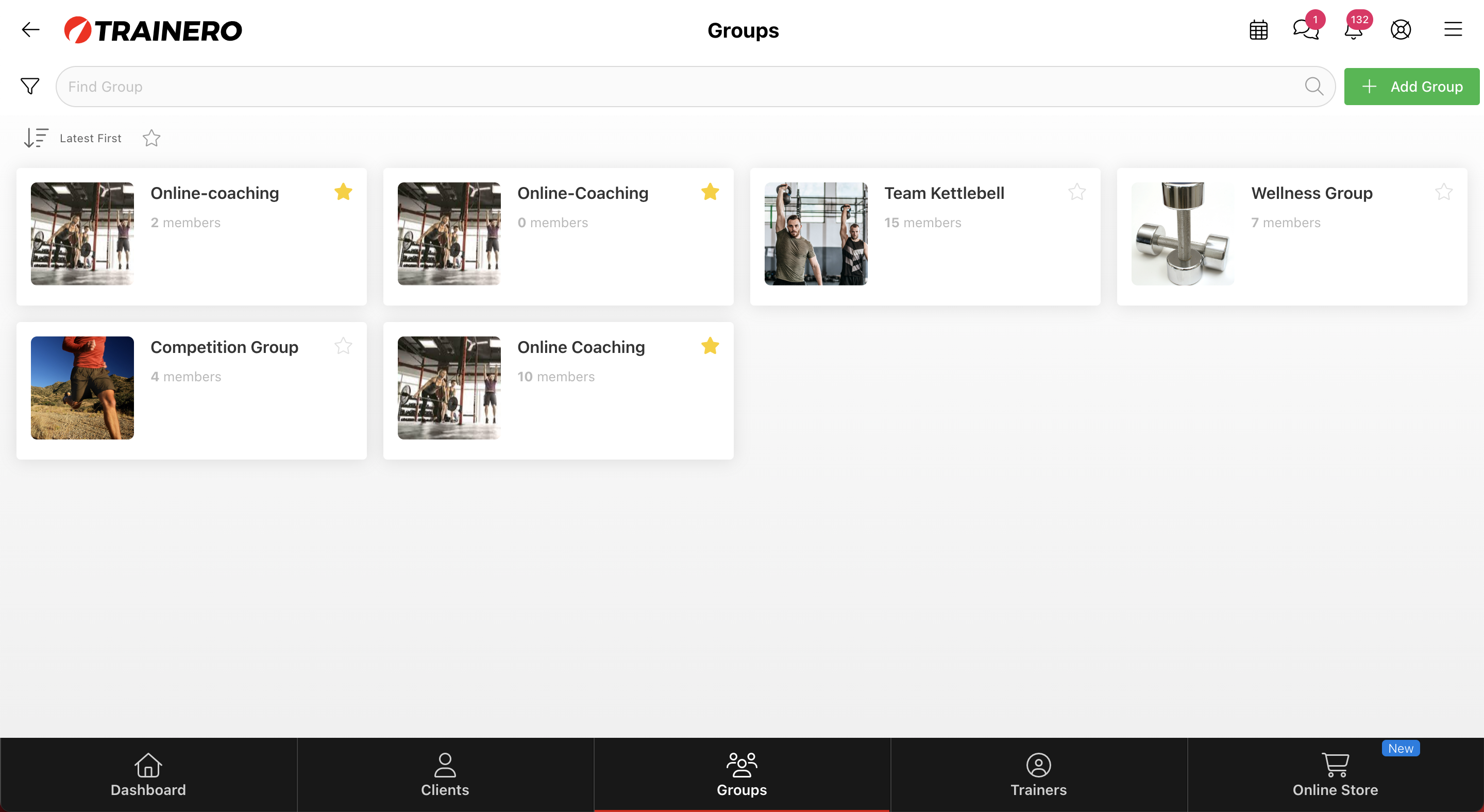The height and width of the screenshot is (812, 1484).
Task: Click the search magnifier icon
Action: tap(1314, 87)
